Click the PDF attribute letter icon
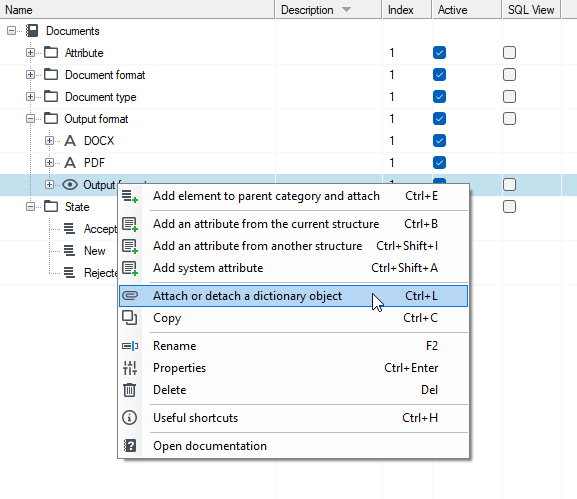577x499 pixels. 70,163
